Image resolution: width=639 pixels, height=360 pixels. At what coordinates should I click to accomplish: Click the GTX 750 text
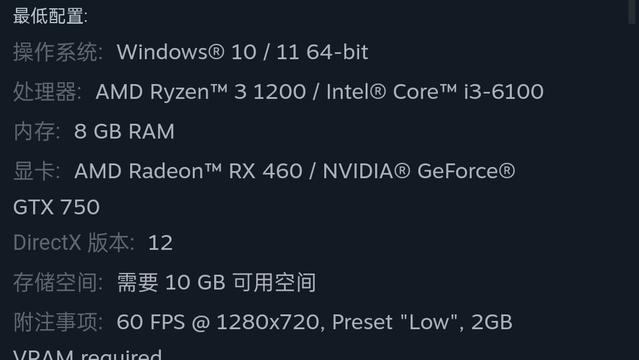coord(56,207)
